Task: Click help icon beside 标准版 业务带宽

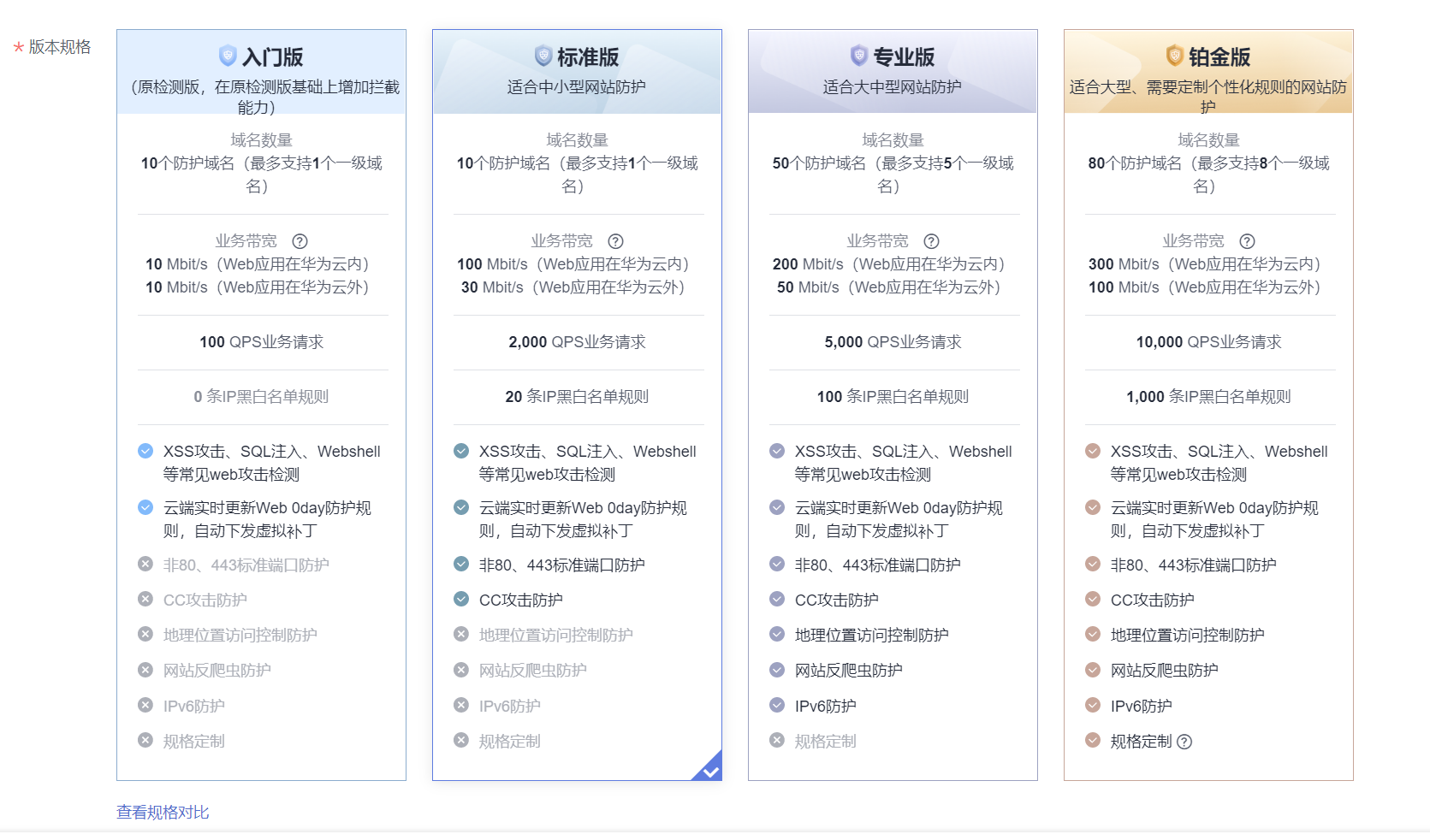Action: pos(615,241)
